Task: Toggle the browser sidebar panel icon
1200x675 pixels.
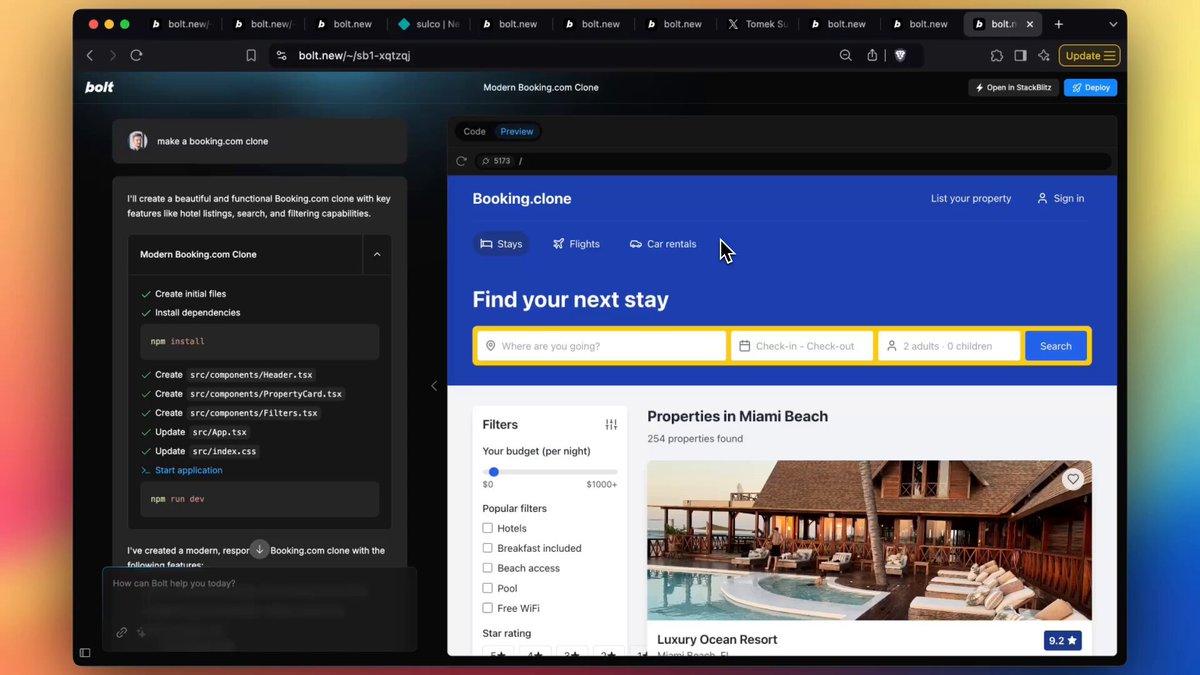Action: click(x=1020, y=56)
